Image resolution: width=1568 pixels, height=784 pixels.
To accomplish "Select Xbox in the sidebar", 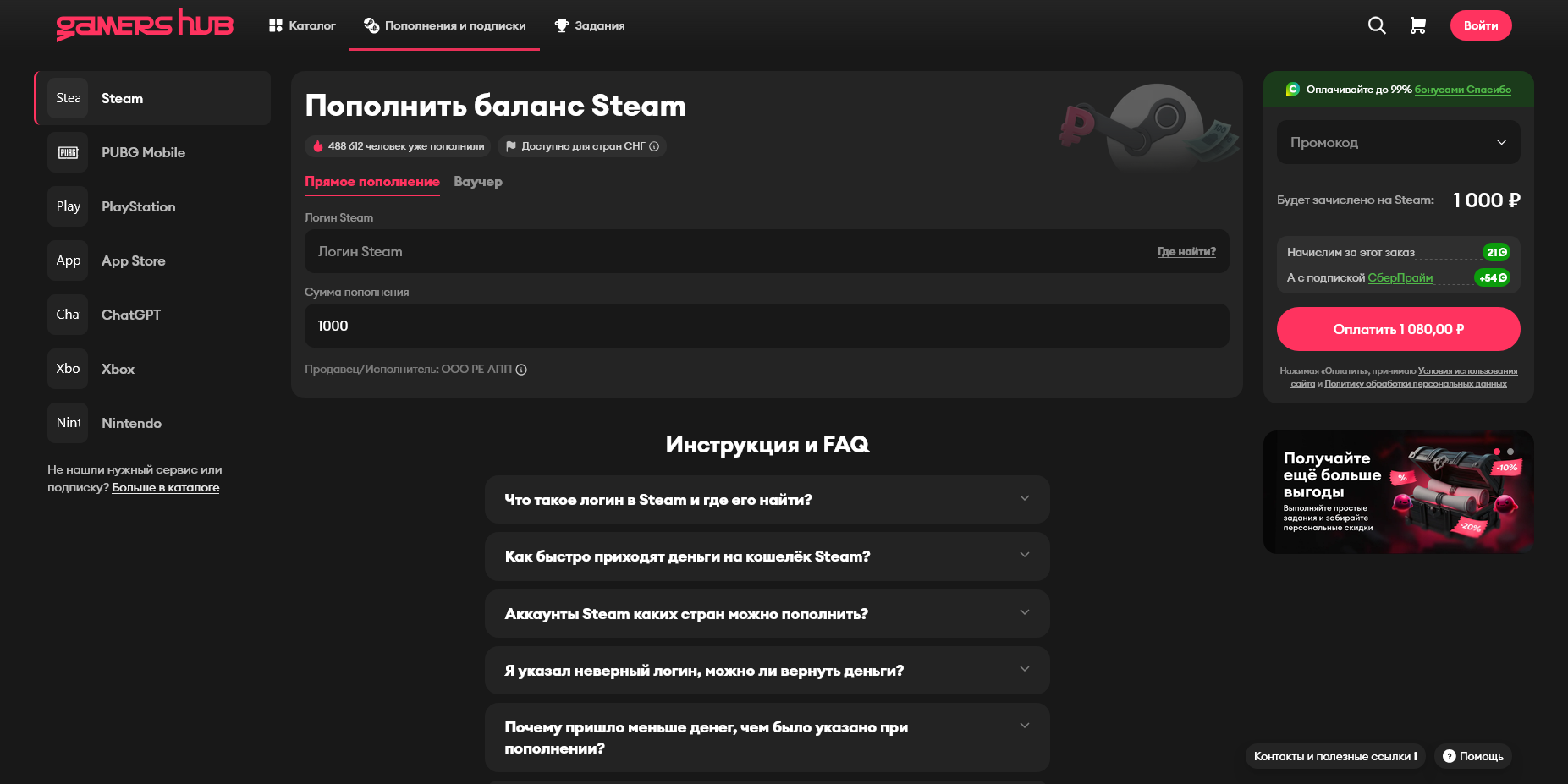I will point(152,369).
